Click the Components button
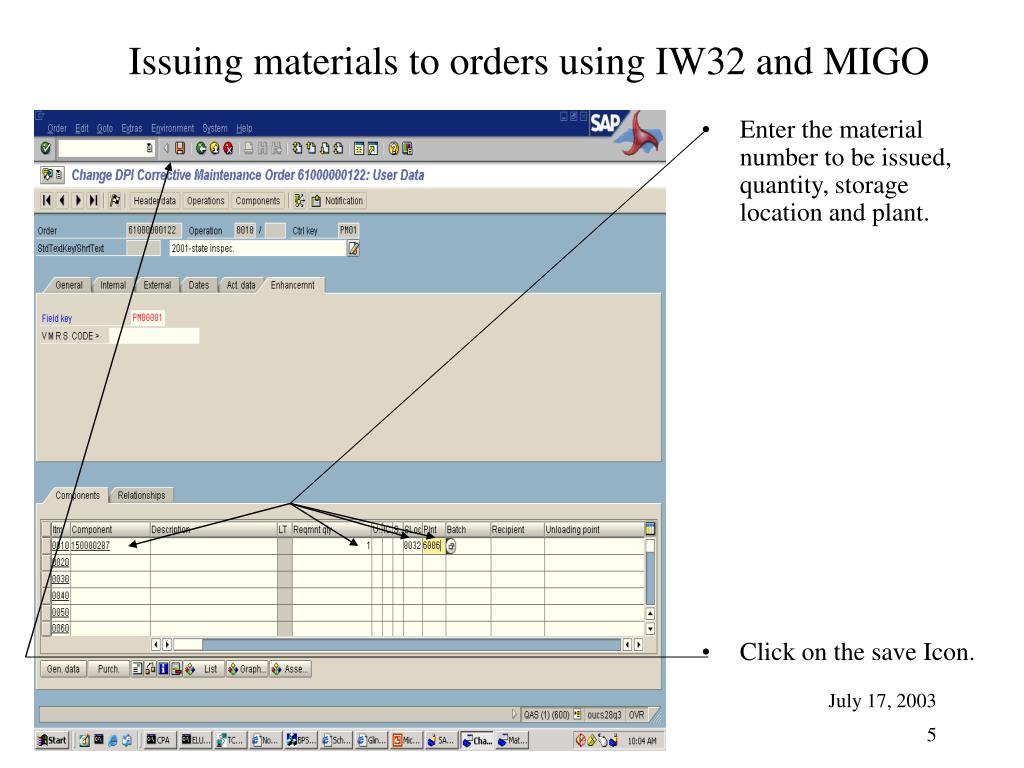 point(258,200)
